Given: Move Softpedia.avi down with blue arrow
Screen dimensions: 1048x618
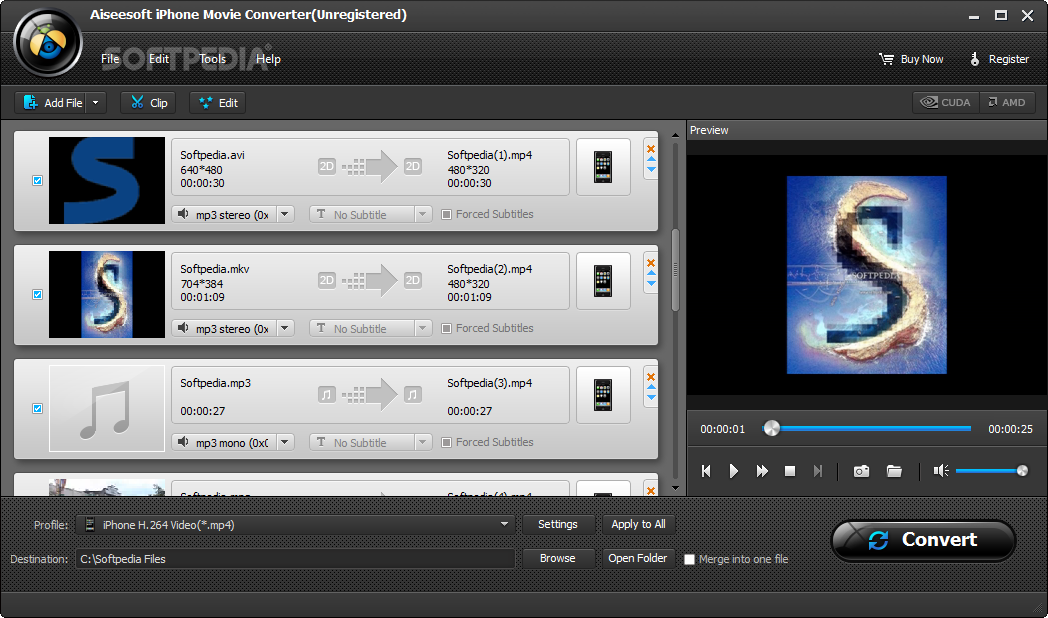Looking at the screenshot, I should [651, 170].
